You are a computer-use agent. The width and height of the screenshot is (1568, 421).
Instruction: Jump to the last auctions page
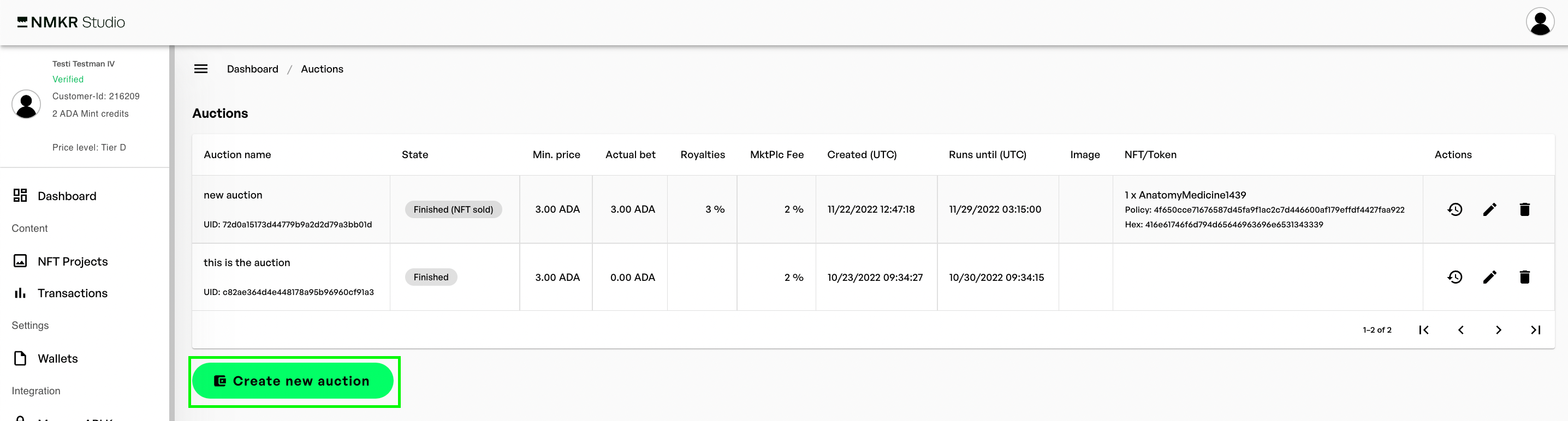click(x=1535, y=330)
